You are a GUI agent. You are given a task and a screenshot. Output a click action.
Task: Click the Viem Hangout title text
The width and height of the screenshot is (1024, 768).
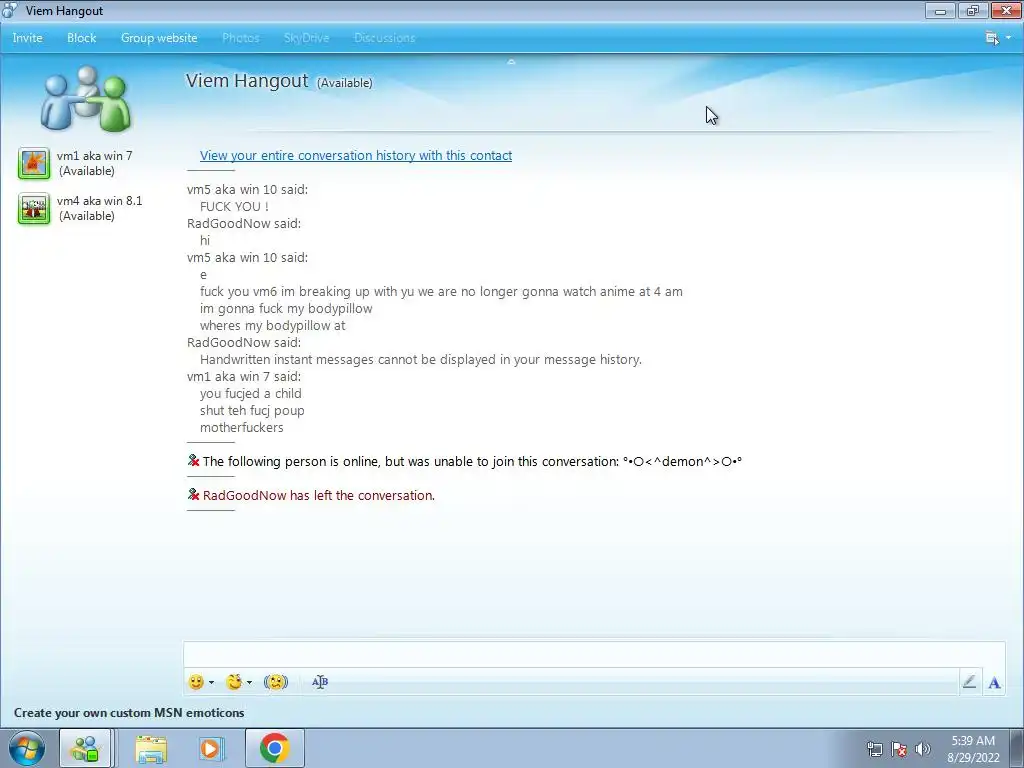pos(247,80)
